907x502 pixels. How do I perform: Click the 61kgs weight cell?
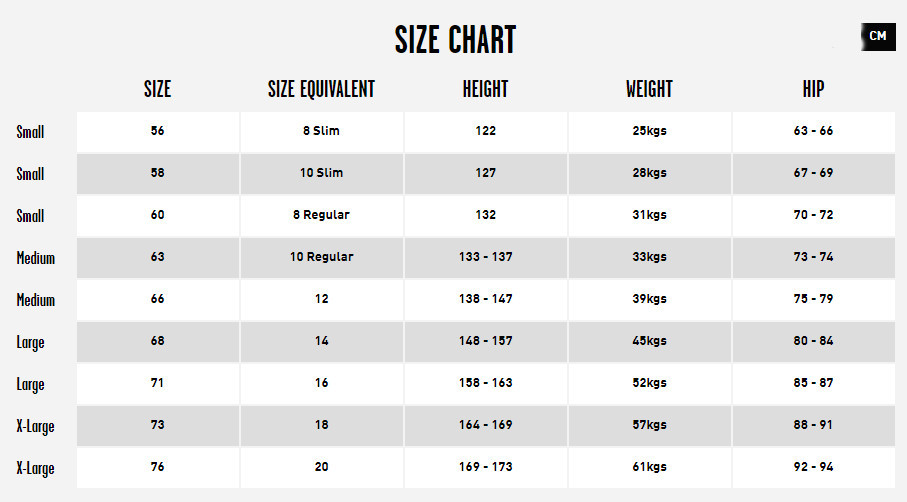tap(649, 467)
